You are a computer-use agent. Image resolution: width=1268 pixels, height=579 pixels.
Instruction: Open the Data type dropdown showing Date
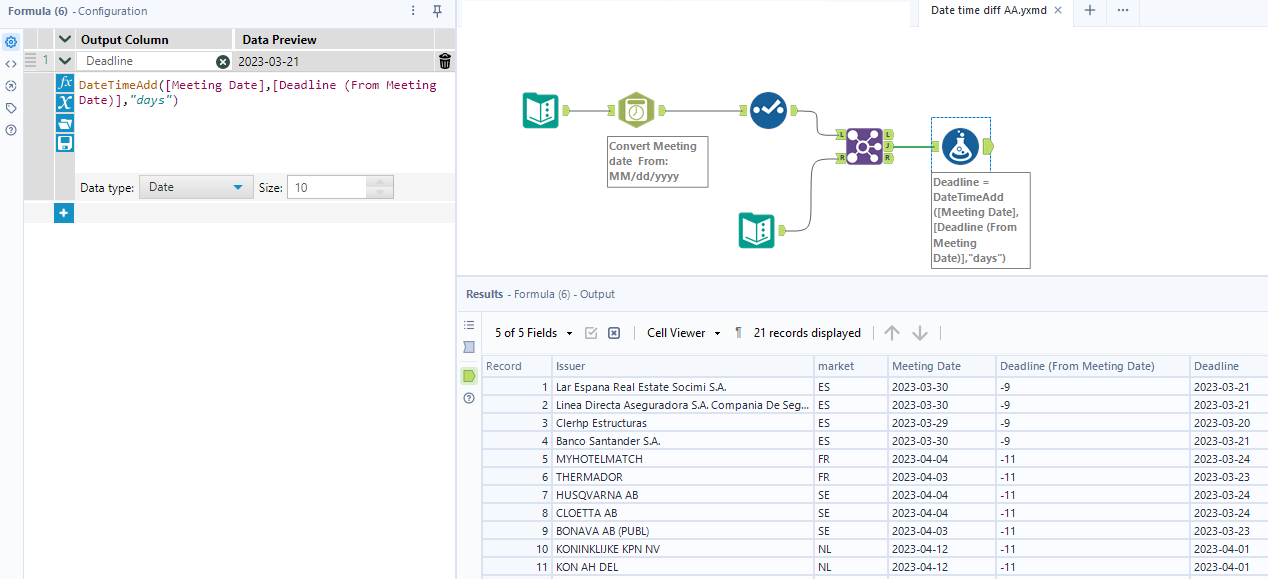click(196, 187)
